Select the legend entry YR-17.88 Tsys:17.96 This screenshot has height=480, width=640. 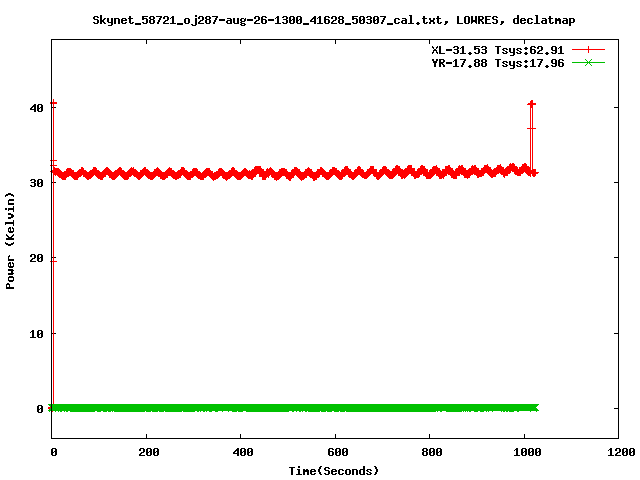coord(498,63)
